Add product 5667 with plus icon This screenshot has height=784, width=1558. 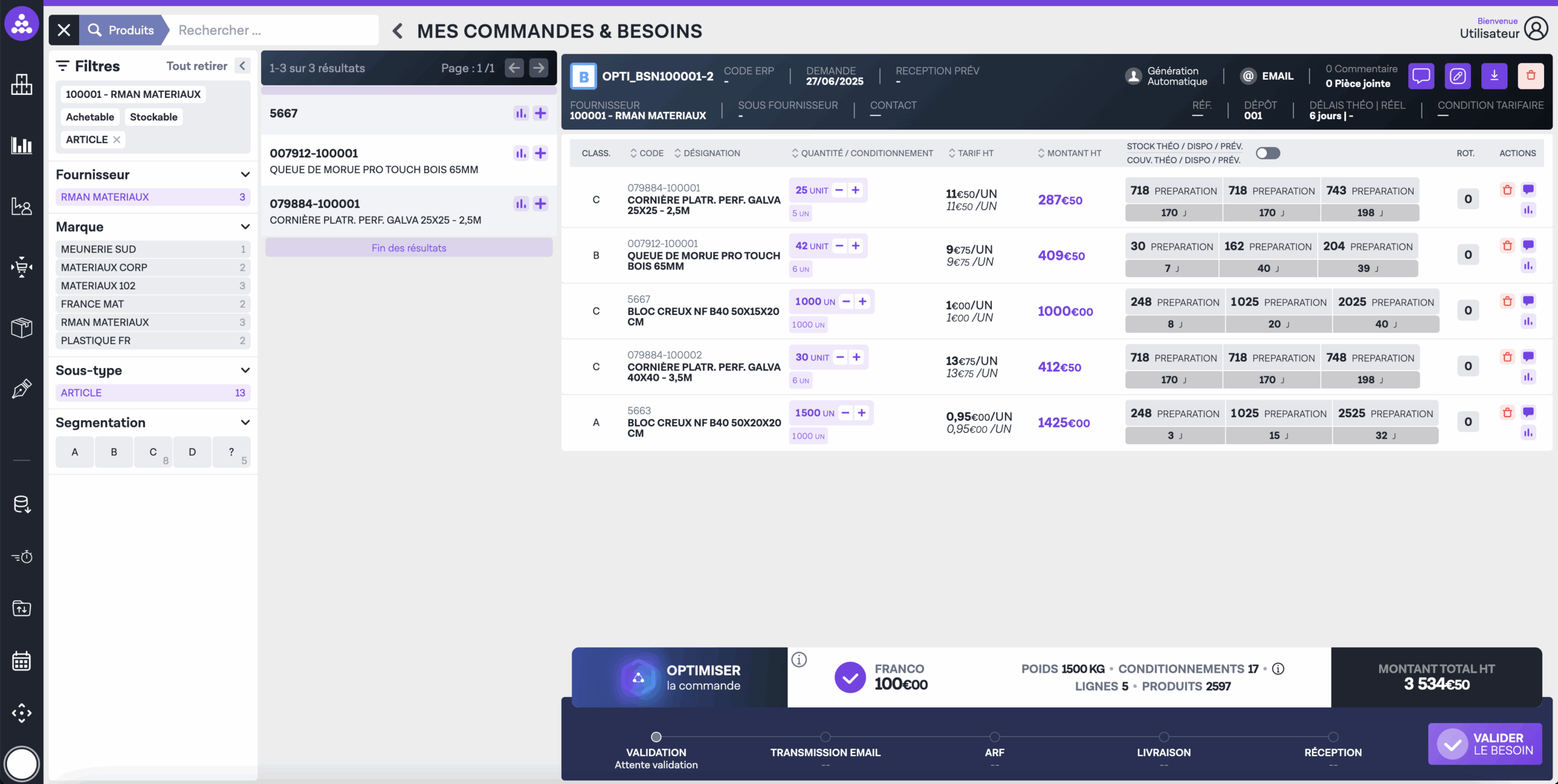point(540,113)
